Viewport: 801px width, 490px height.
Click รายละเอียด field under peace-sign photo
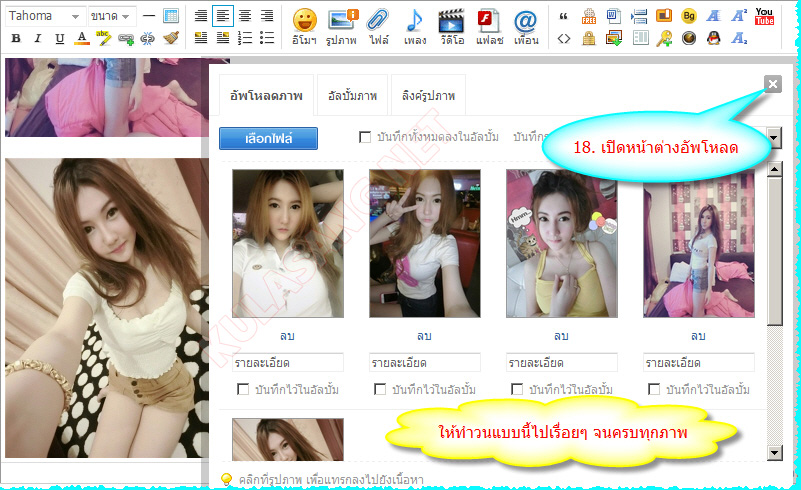tap(425, 363)
